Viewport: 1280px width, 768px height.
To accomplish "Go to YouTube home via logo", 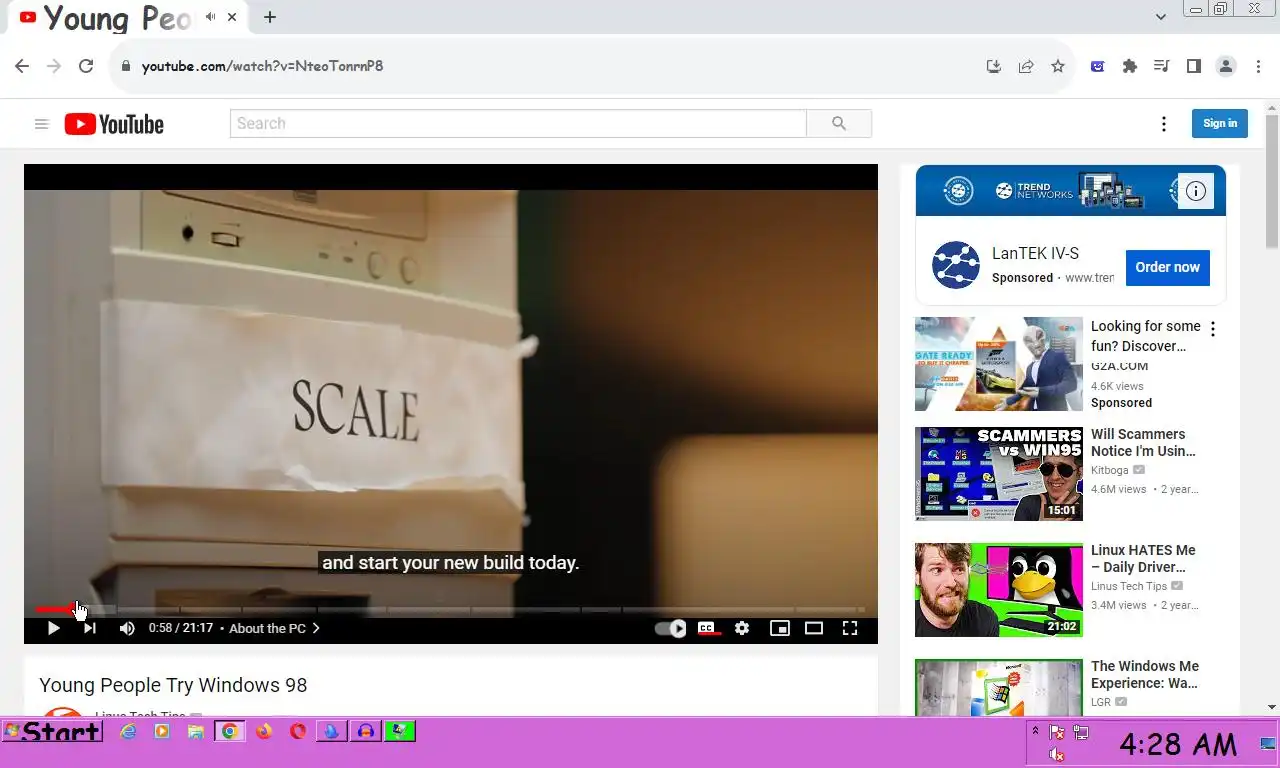I will coord(114,124).
